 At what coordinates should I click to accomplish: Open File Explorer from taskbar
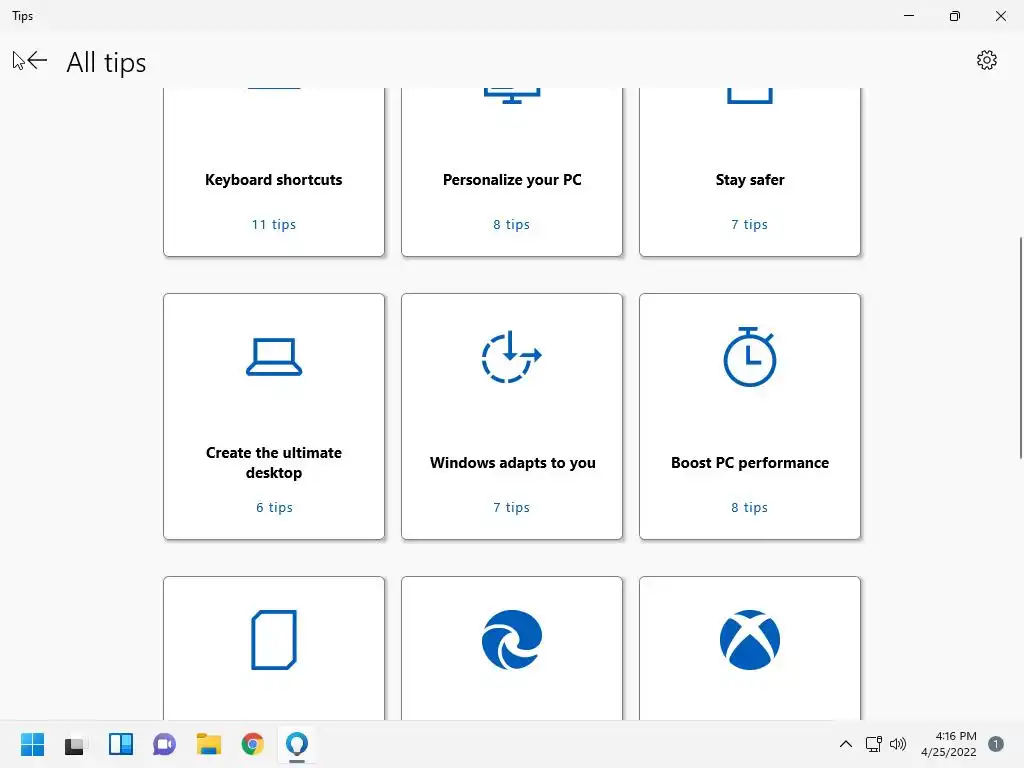(x=209, y=744)
